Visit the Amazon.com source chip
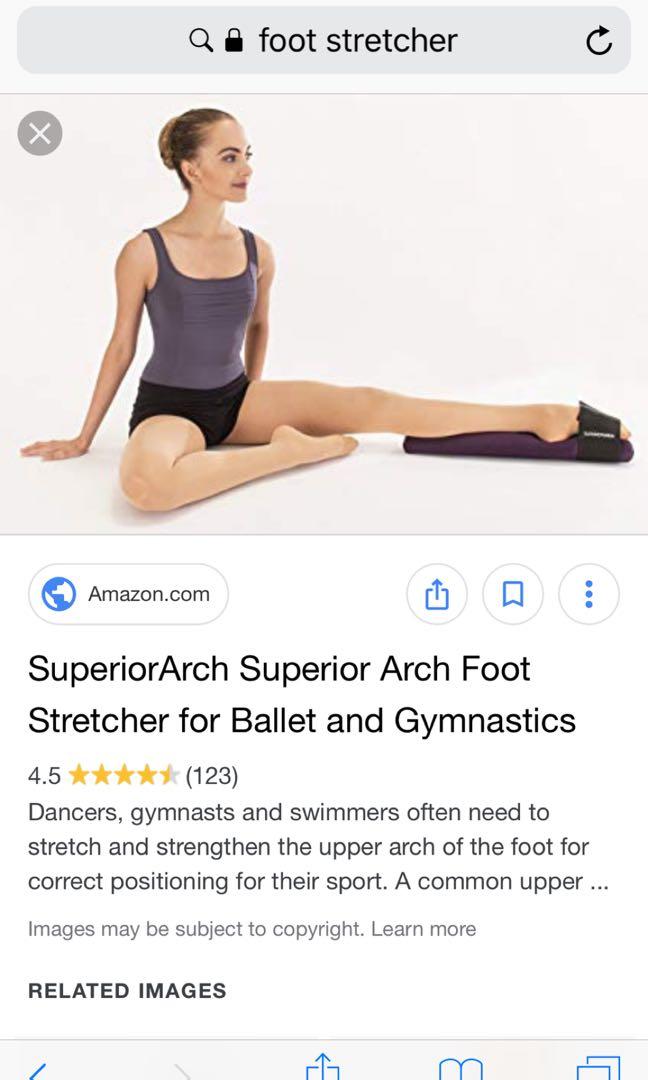This screenshot has width=648, height=1080. [x=128, y=594]
